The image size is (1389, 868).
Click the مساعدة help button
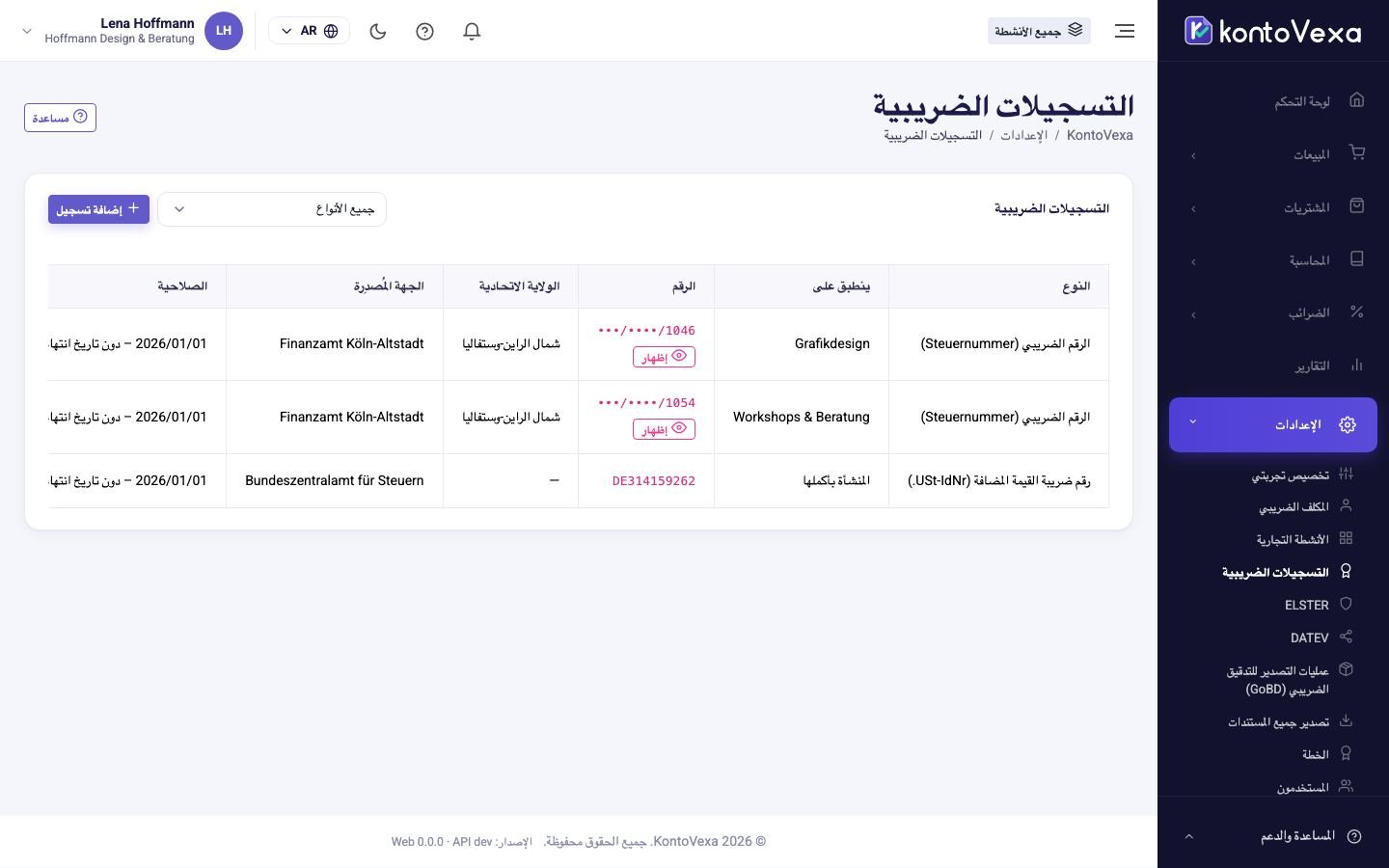60,118
